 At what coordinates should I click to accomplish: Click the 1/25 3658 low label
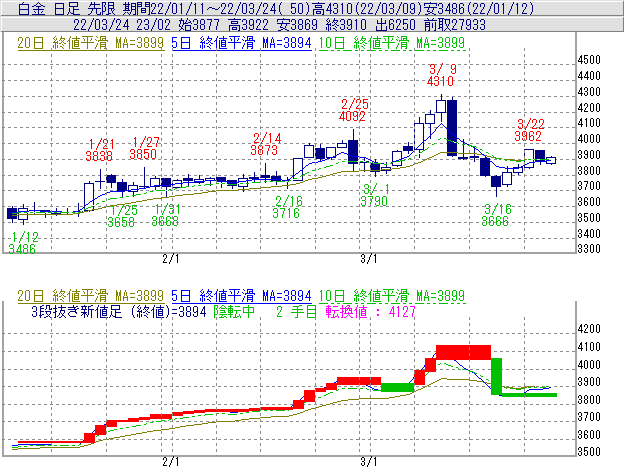[122, 216]
